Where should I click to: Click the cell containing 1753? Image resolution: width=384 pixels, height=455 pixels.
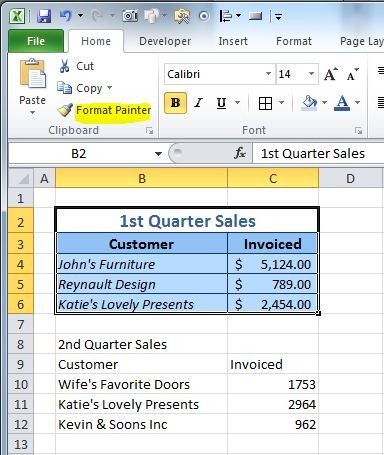tap(273, 384)
